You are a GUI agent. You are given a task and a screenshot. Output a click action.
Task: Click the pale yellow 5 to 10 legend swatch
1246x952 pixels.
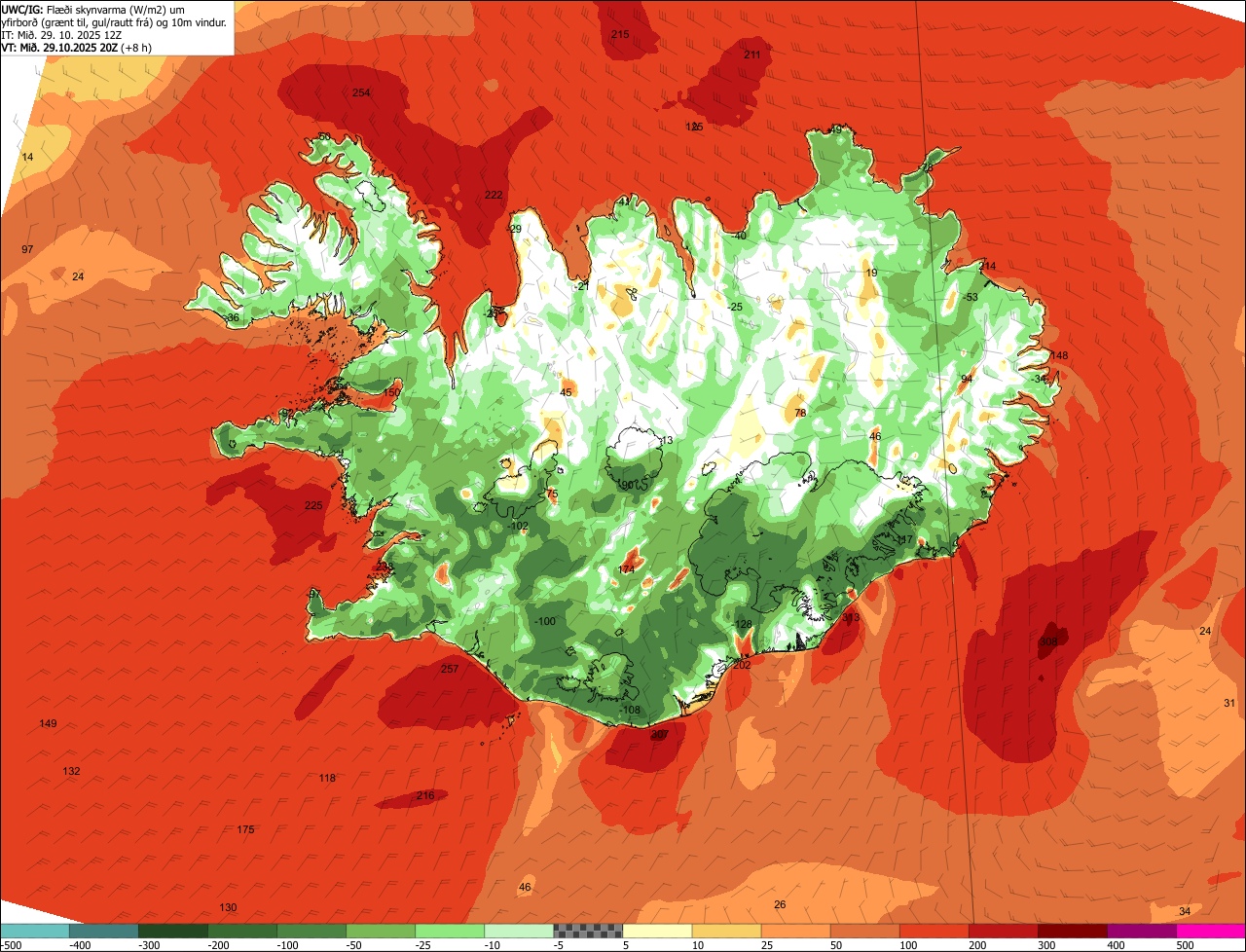coord(657,931)
